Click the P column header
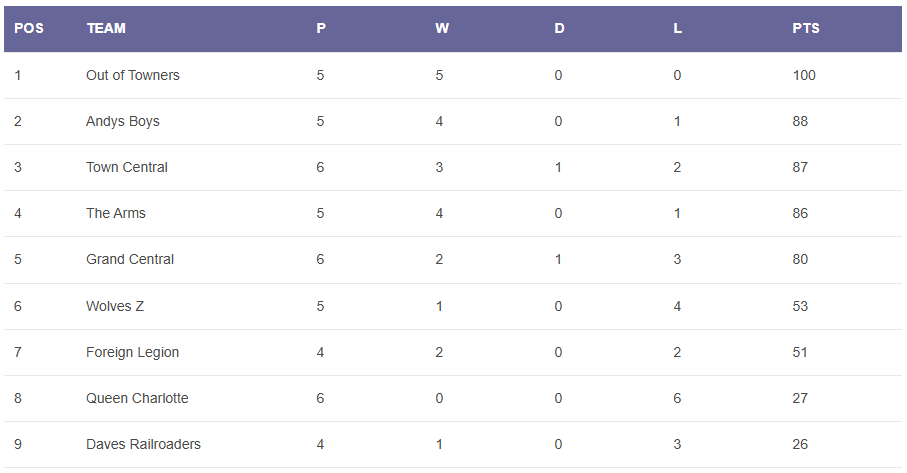The image size is (907, 473). [321, 28]
